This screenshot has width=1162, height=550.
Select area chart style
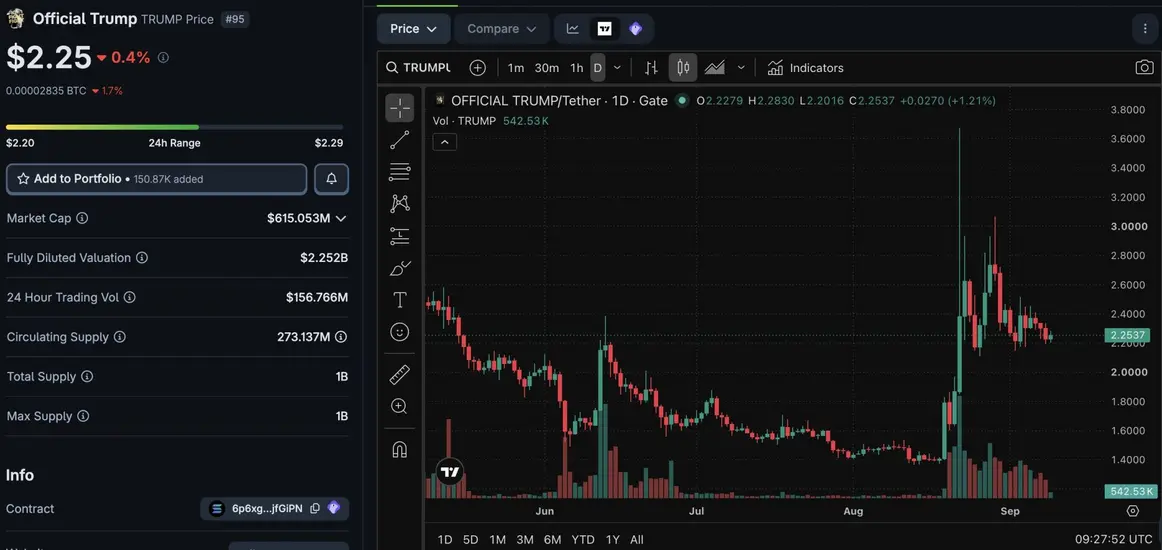point(714,67)
